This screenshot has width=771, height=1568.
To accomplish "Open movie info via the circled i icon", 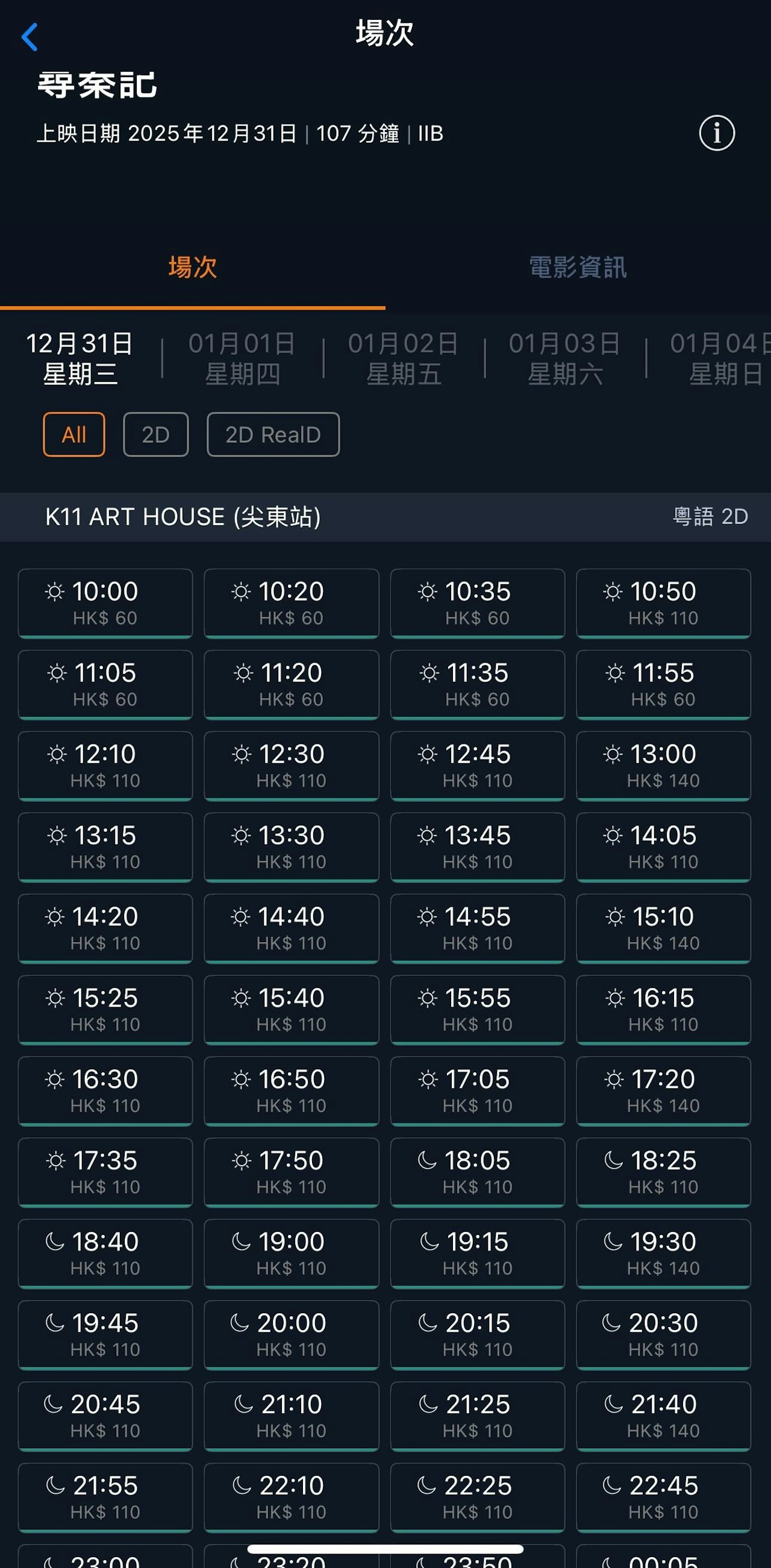I will (x=716, y=133).
